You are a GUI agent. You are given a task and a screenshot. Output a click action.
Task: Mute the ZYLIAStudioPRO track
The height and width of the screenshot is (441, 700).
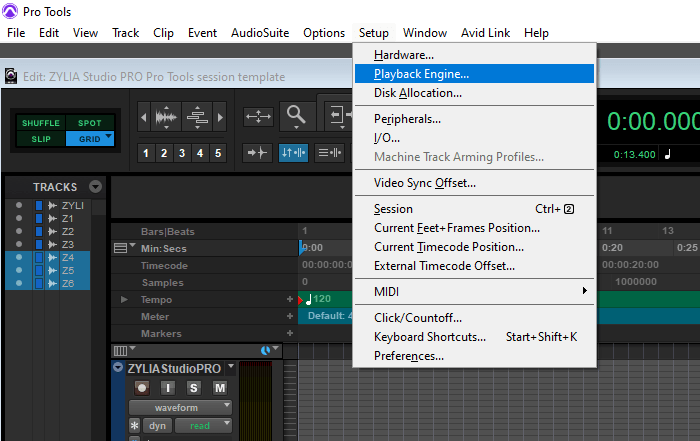220,388
